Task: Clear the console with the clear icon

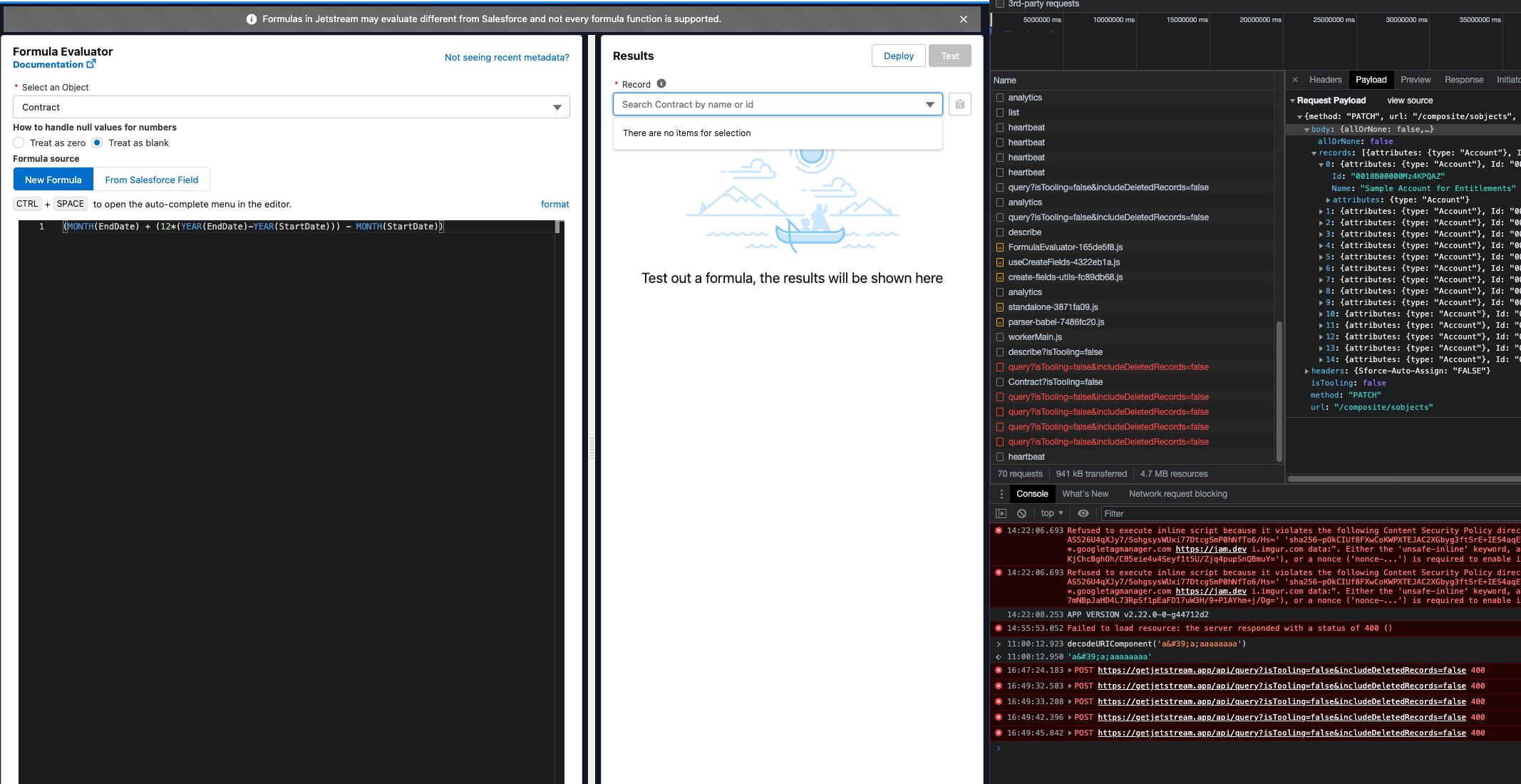Action: pos(1022,513)
